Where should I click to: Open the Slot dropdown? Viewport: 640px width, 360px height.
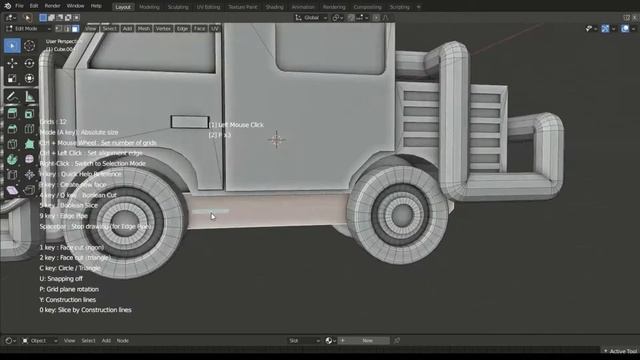[304, 340]
